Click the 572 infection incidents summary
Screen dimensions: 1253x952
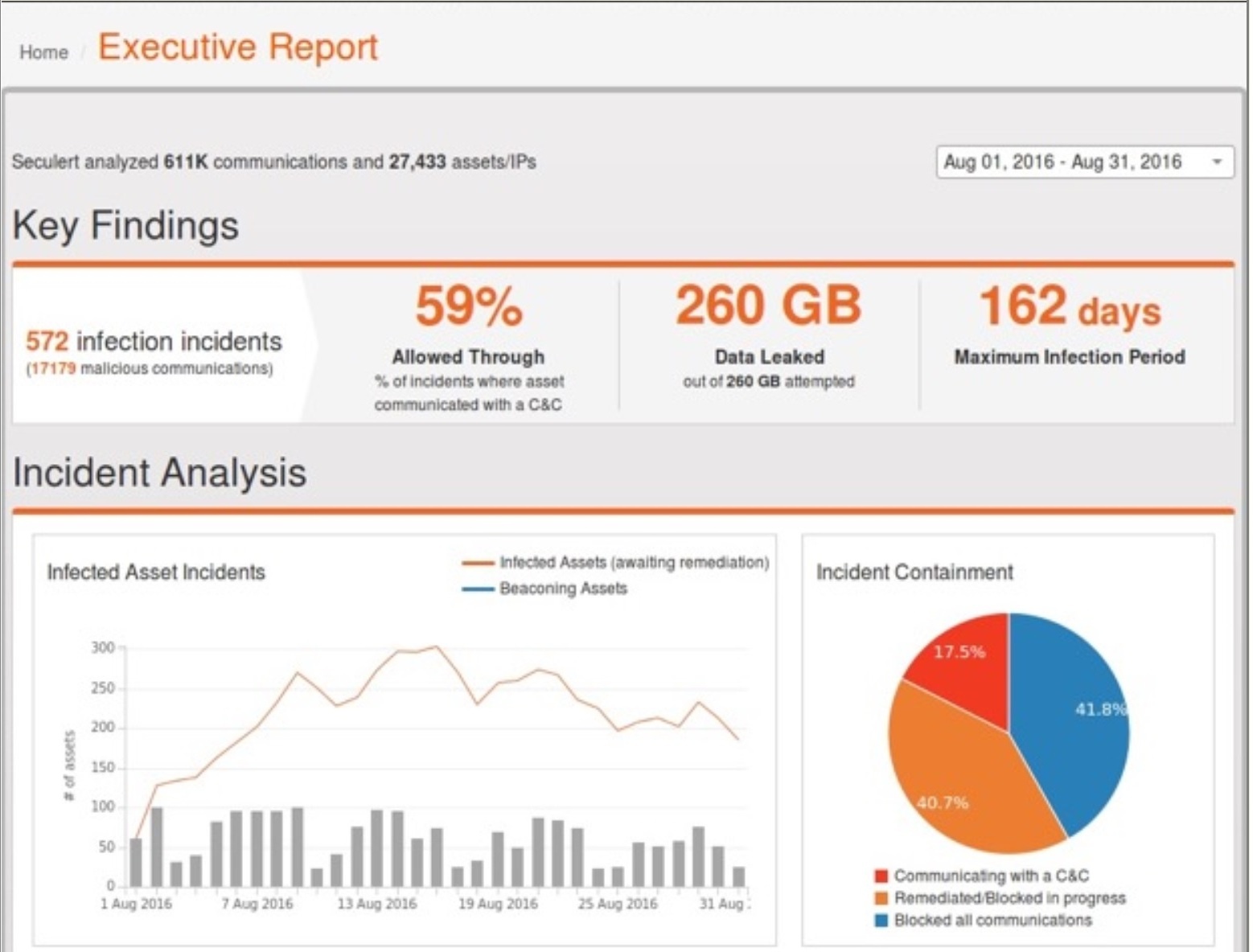click(154, 342)
